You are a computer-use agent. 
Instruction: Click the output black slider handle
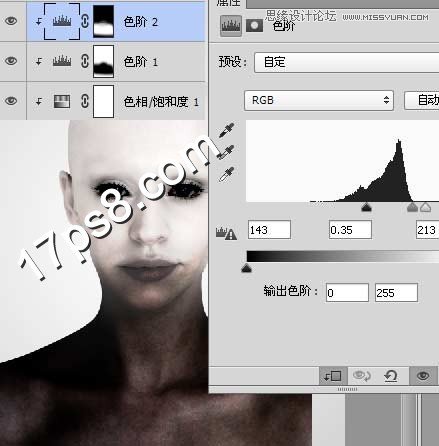[x=246, y=268]
